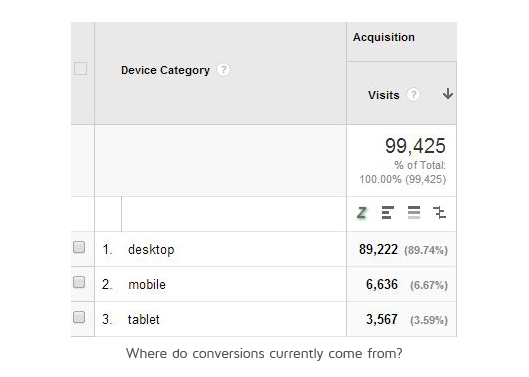Image resolution: width=529 pixels, height=377 pixels.
Task: Sort by the Visits column header
Action: coord(384,95)
